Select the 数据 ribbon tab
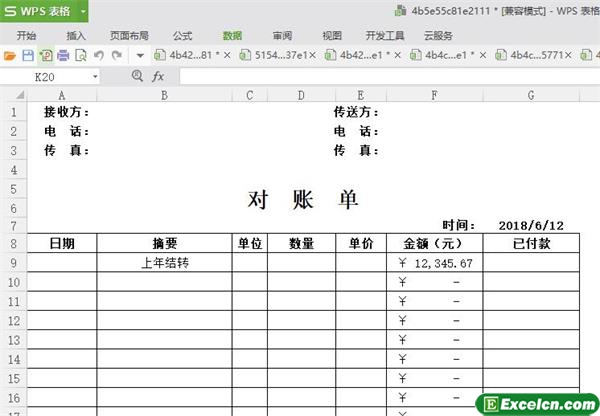Image resolution: width=600 pixels, height=416 pixels. point(232,36)
